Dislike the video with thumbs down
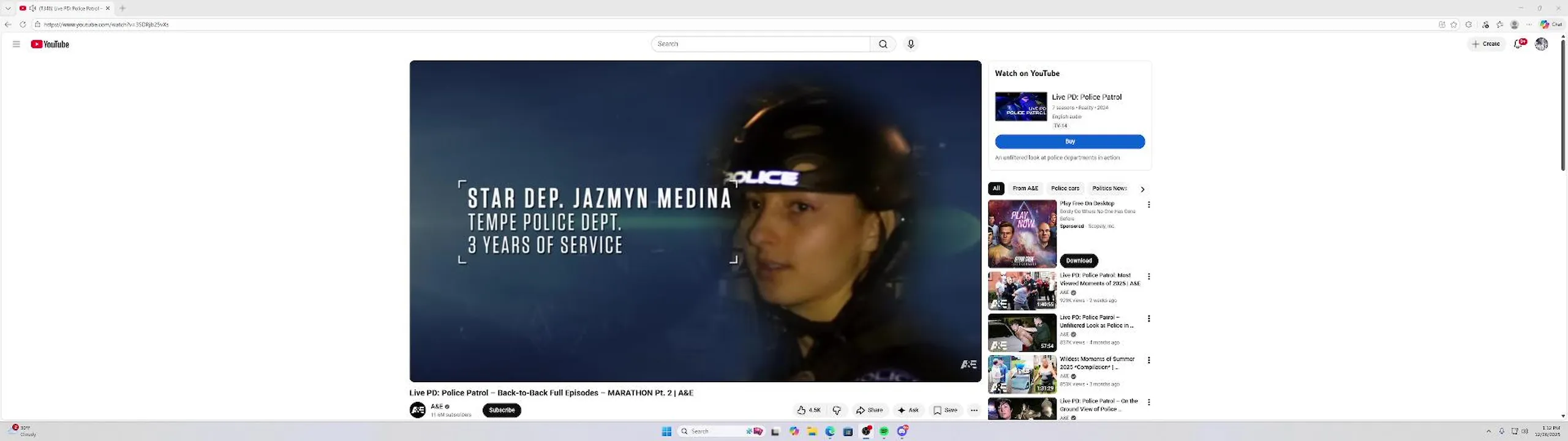The image size is (1568, 441). [x=837, y=410]
